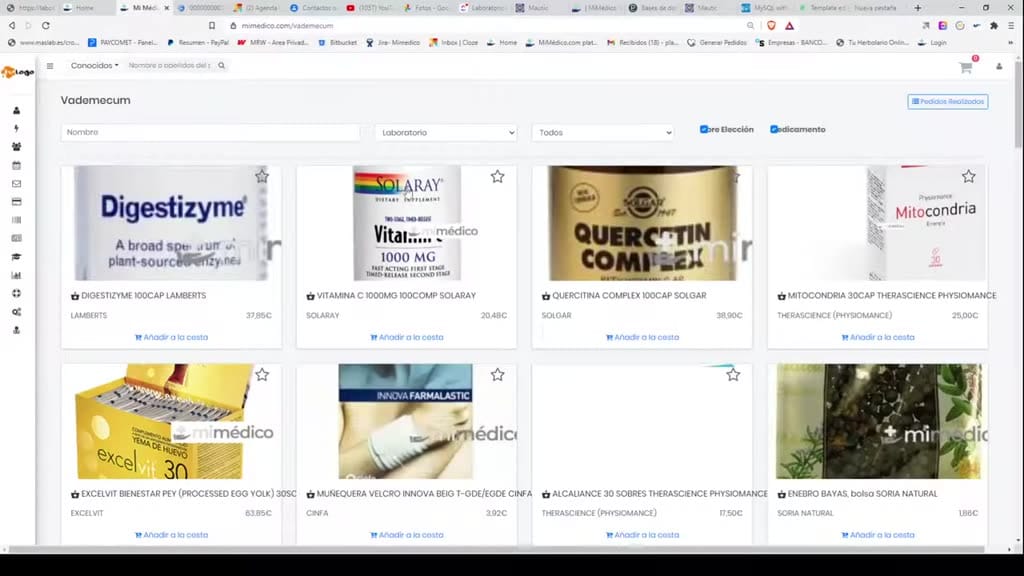Expand the Laboratorio dropdown
Viewport: 1024px width, 576px height.
pyautogui.click(x=446, y=133)
